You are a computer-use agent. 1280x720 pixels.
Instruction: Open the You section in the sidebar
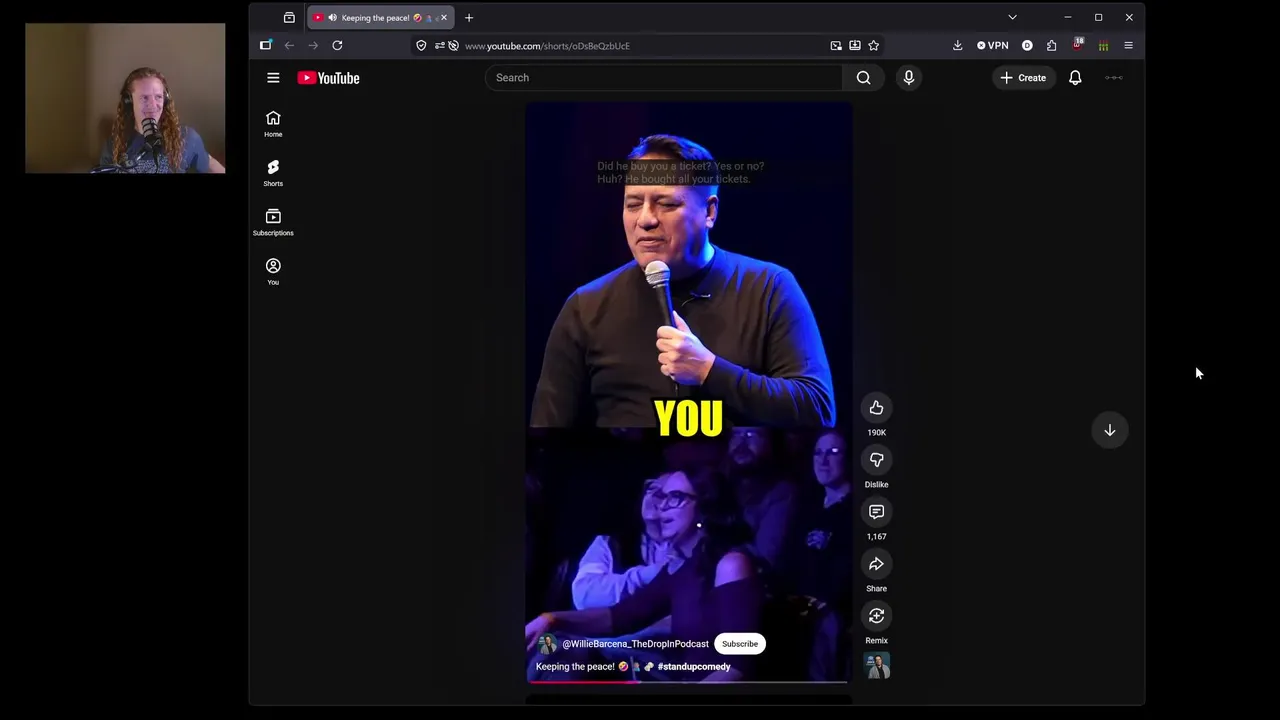[273, 271]
